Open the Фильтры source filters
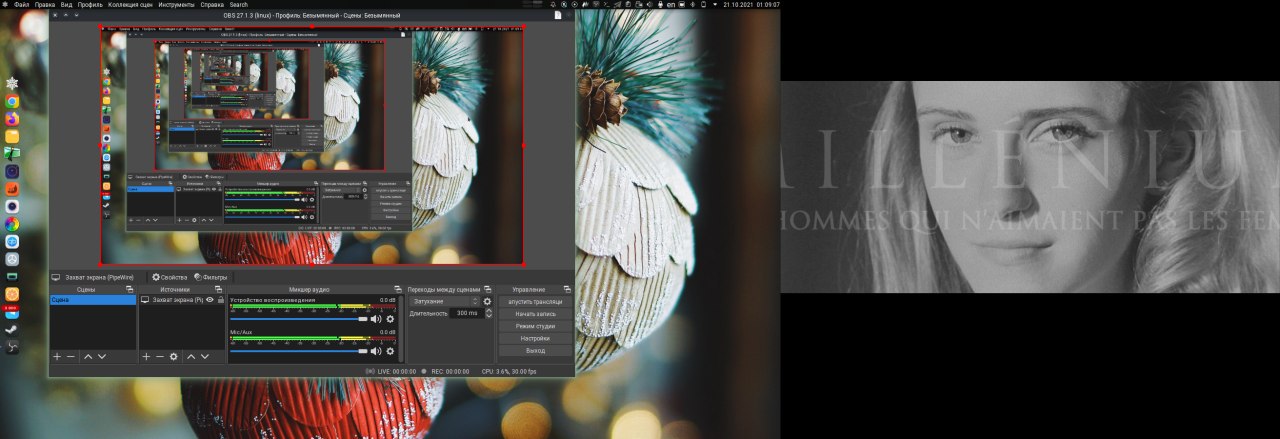The width and height of the screenshot is (1280, 439). click(210, 277)
